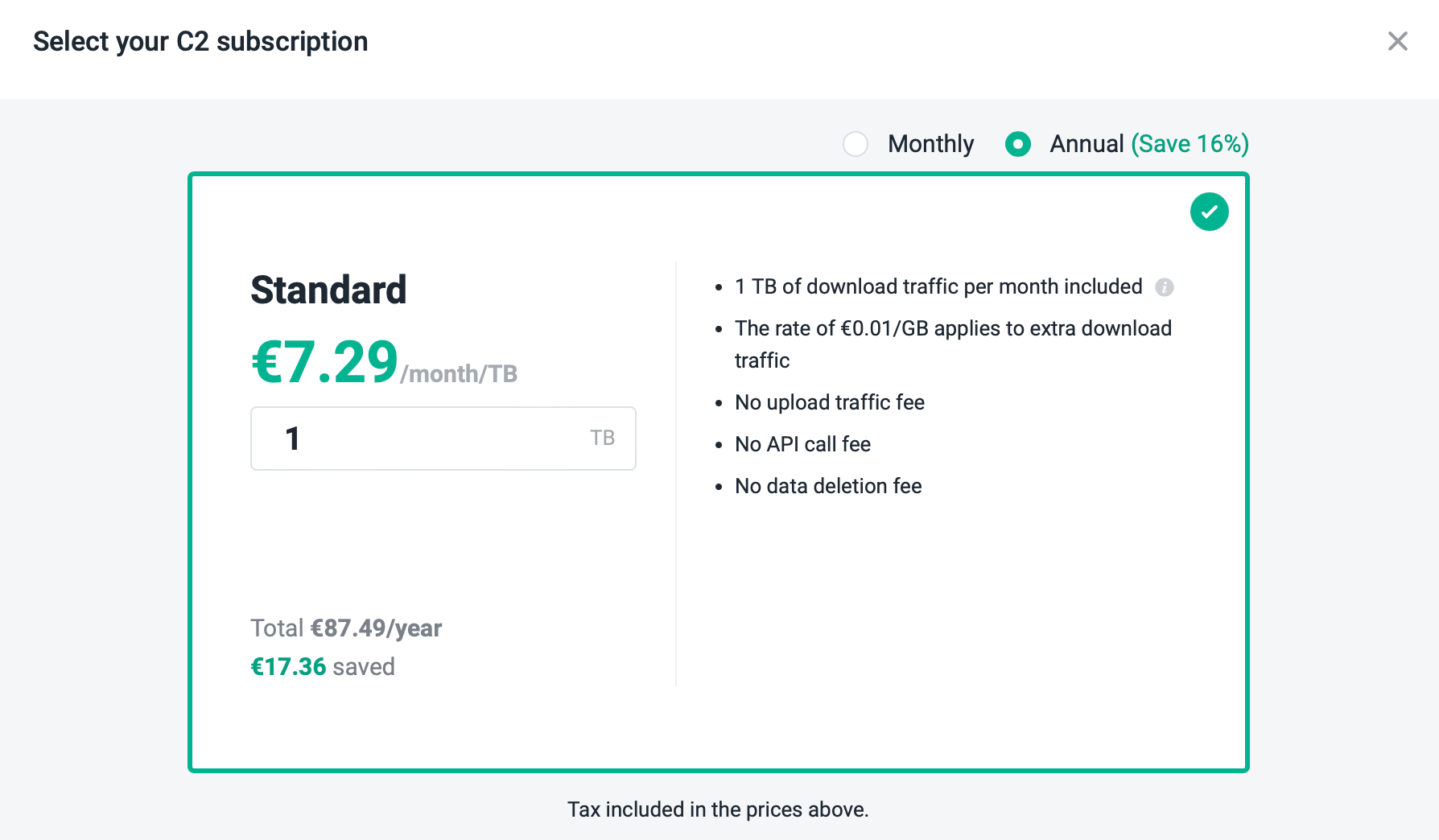1439x840 pixels.
Task: Click the 'Select your C2 subscription' heading
Action: 200,42
